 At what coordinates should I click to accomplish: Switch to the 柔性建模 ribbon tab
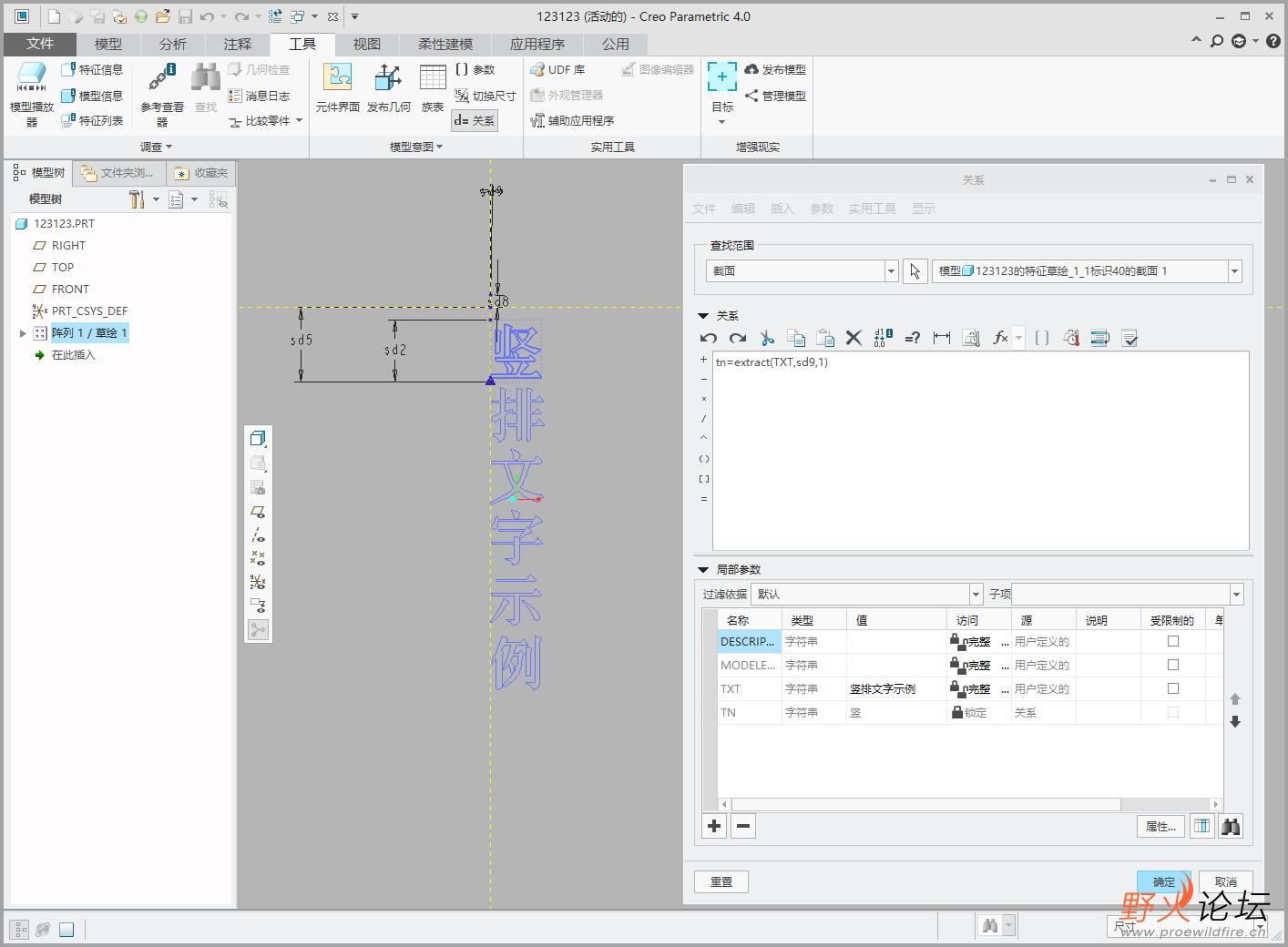(x=445, y=44)
